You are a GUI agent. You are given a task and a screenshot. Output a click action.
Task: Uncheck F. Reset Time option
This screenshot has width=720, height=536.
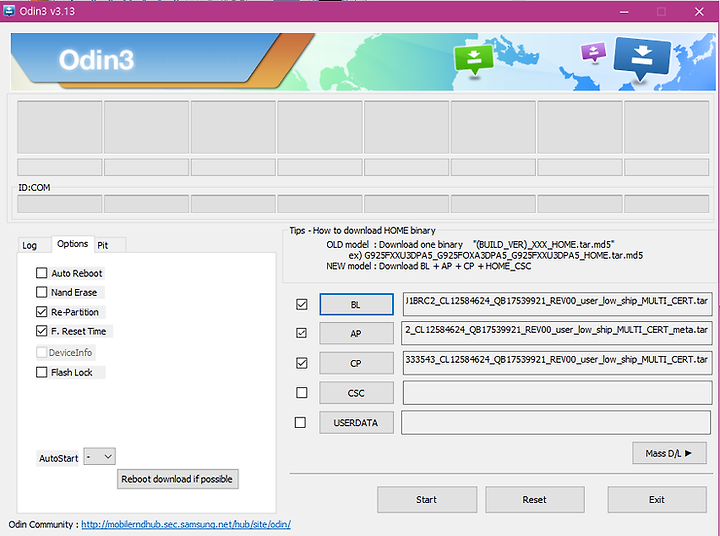(41, 331)
